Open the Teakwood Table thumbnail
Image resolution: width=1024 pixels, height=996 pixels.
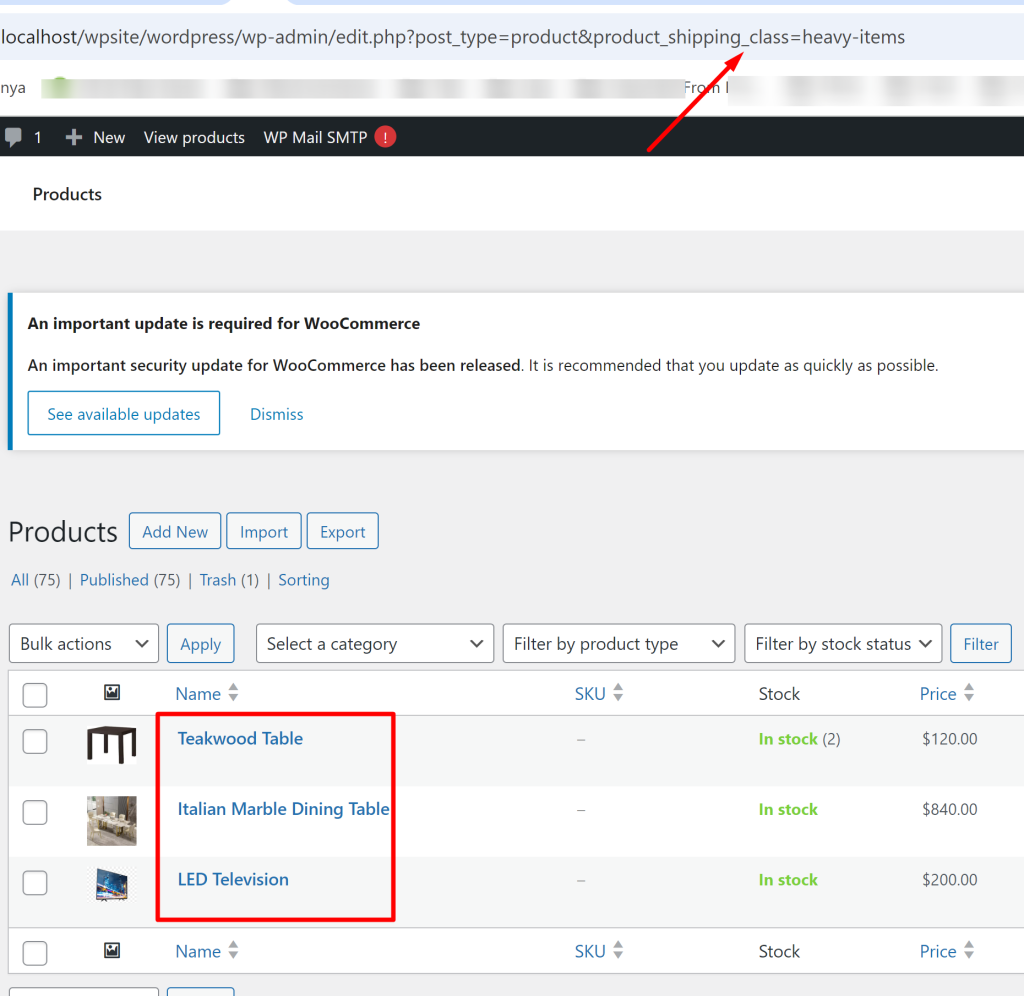coord(112,745)
